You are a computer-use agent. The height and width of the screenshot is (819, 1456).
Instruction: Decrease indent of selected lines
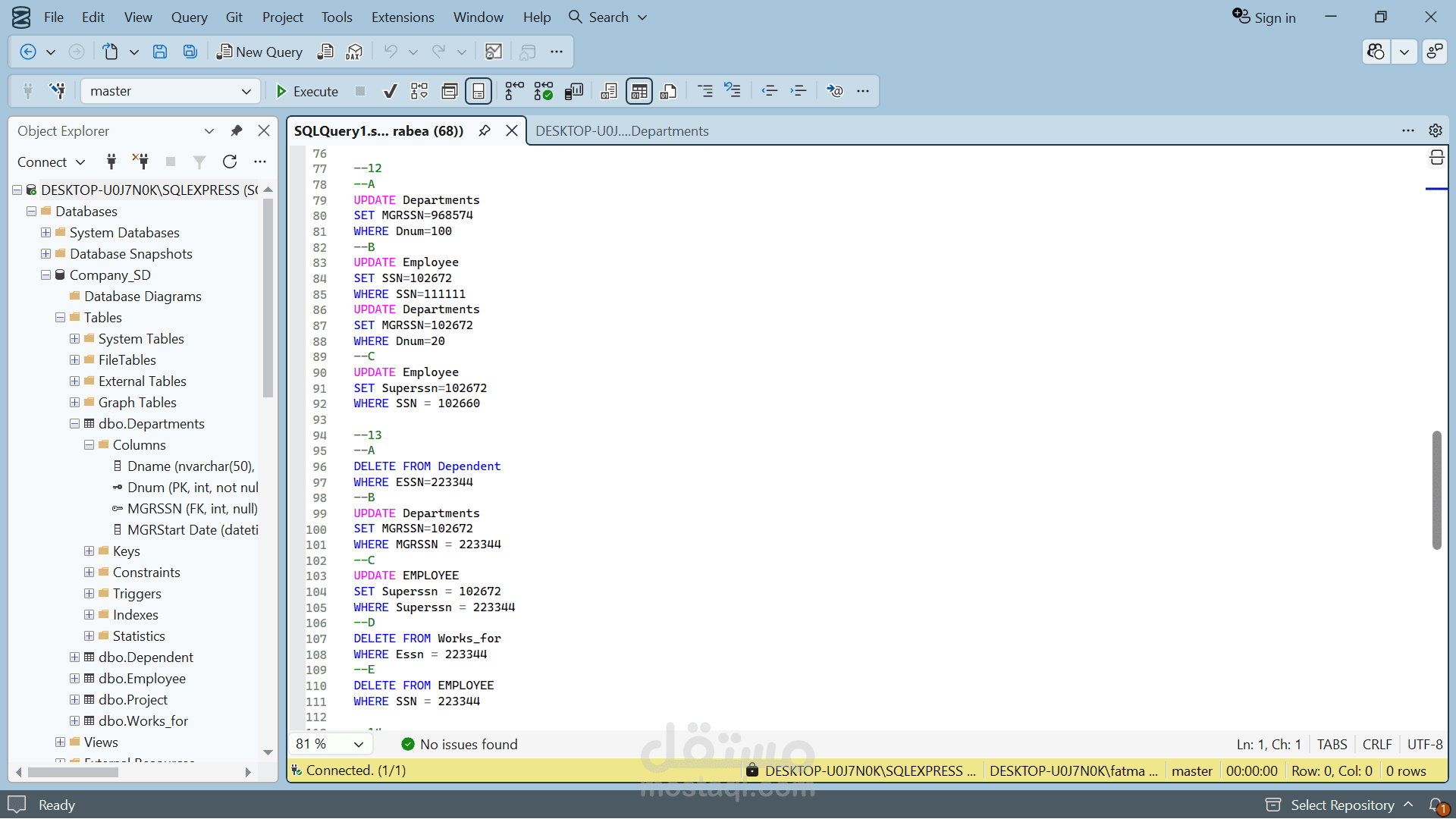pos(770,91)
